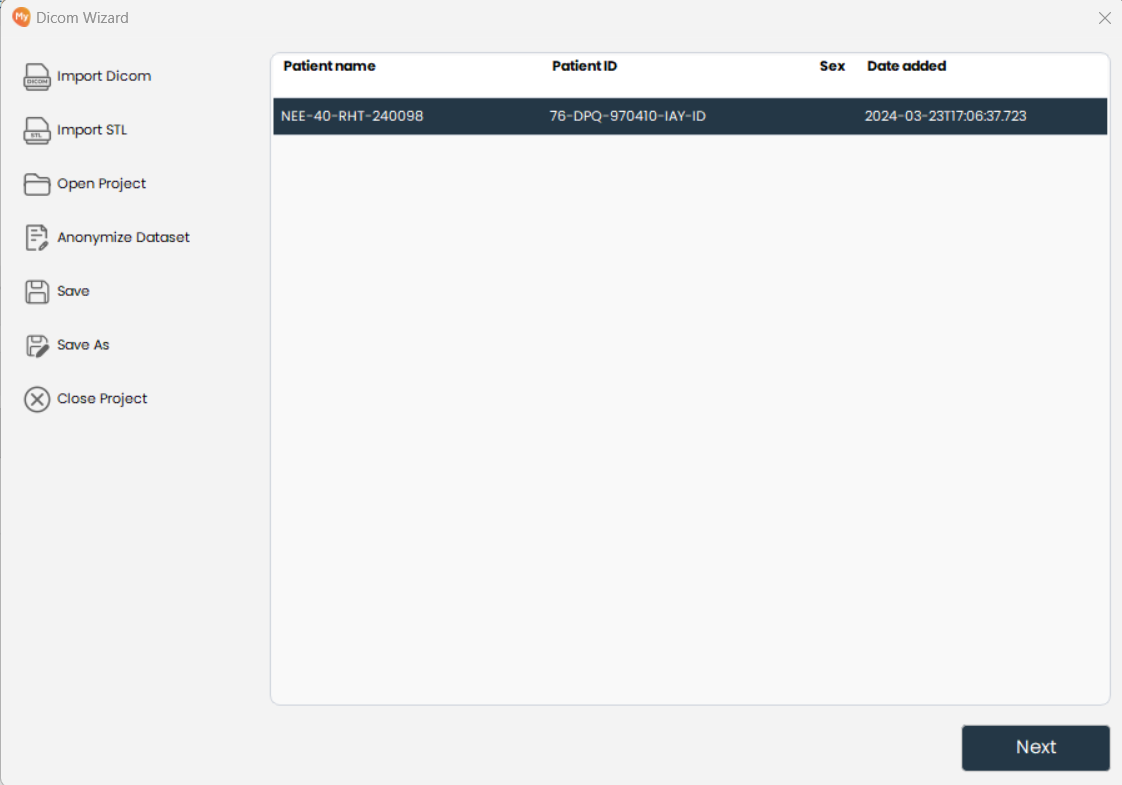This screenshot has height=785, width=1122.
Task: Click the Import STL icon
Action: (37, 130)
